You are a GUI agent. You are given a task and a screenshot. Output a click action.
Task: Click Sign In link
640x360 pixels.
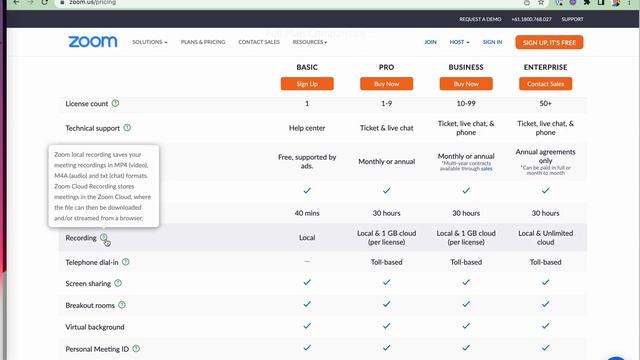492,42
